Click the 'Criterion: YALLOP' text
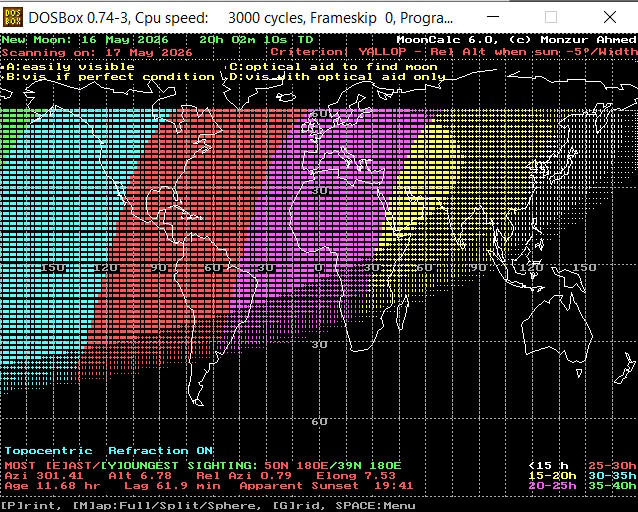This screenshot has width=638, height=512. 338,52
